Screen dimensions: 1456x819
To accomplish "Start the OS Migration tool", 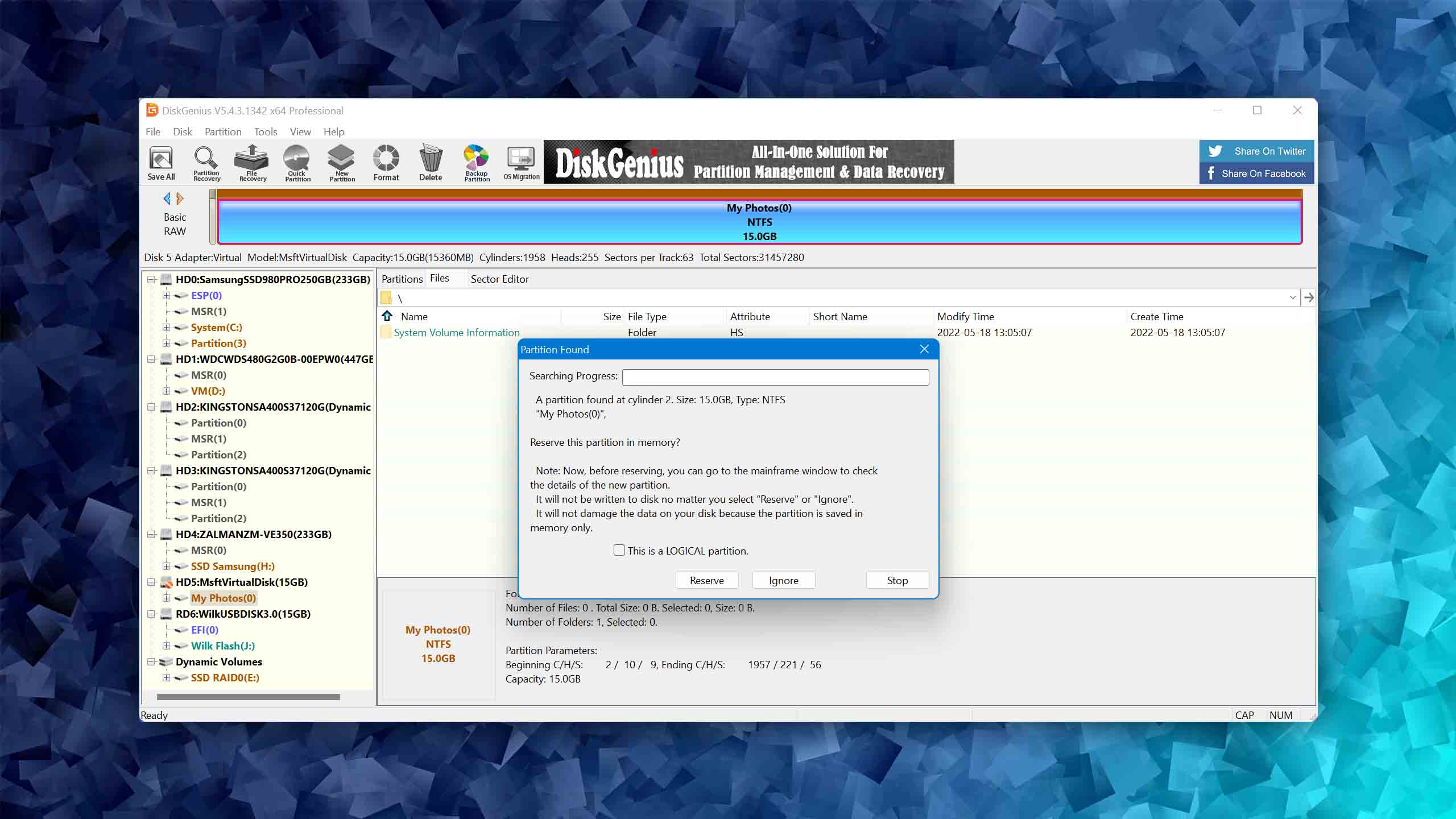I will tap(521, 163).
